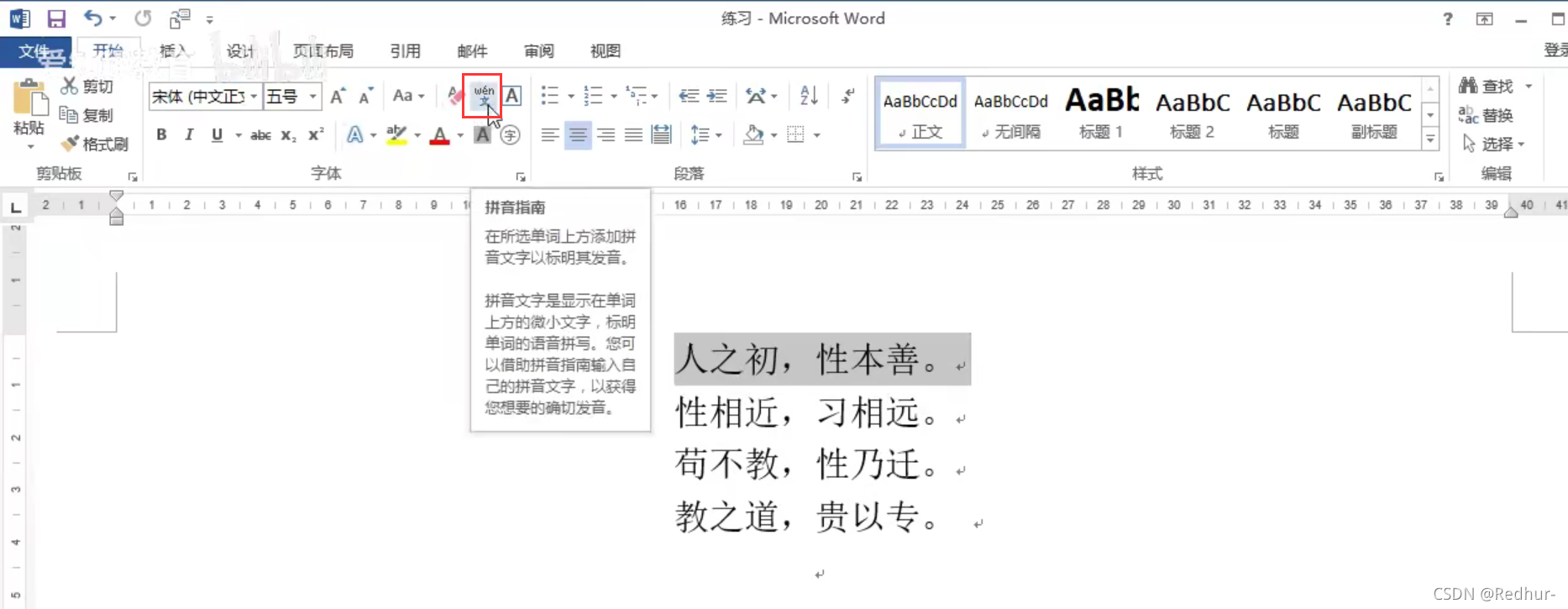Toggle Italic formatting
1568x609 pixels.
coord(189,134)
